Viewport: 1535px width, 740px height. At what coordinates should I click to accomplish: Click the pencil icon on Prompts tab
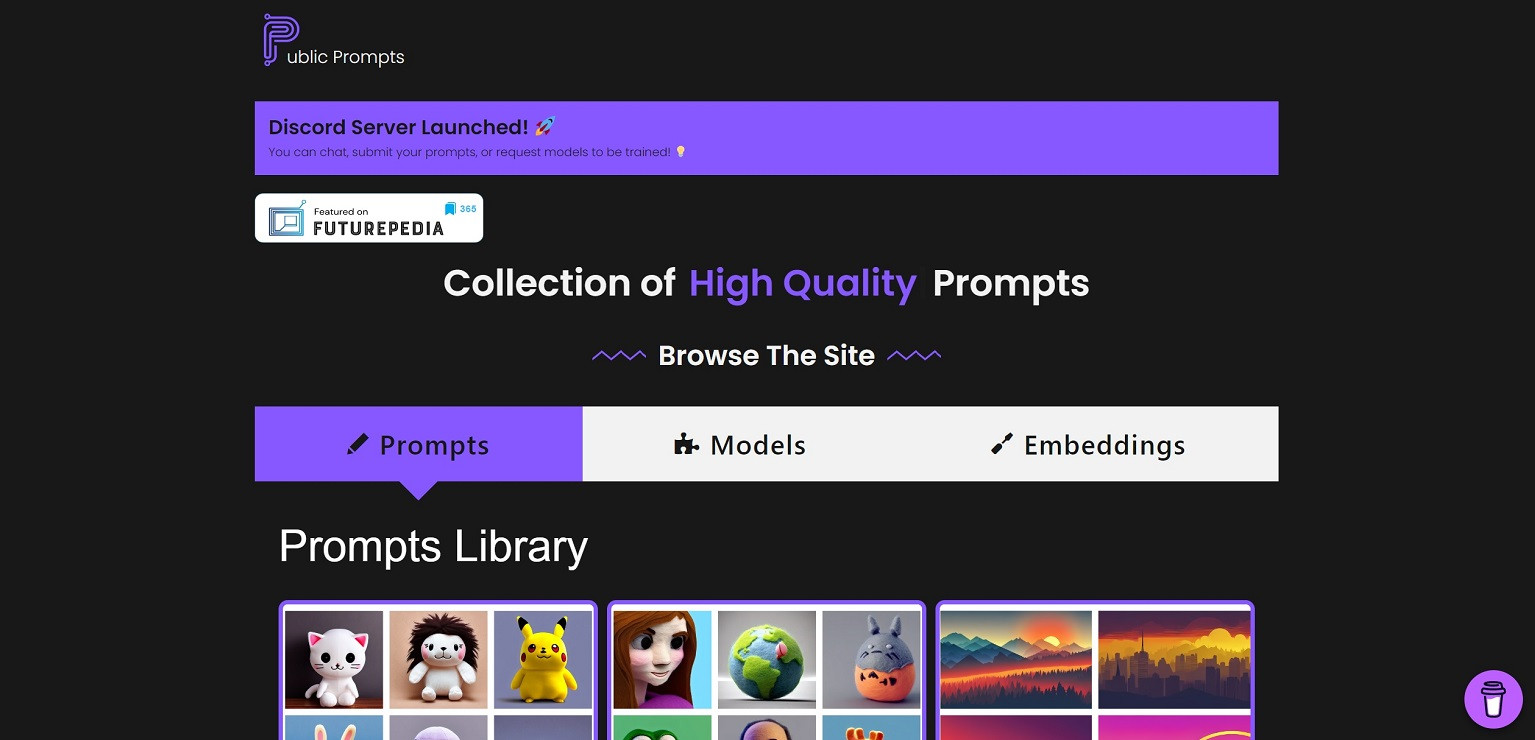click(x=357, y=444)
